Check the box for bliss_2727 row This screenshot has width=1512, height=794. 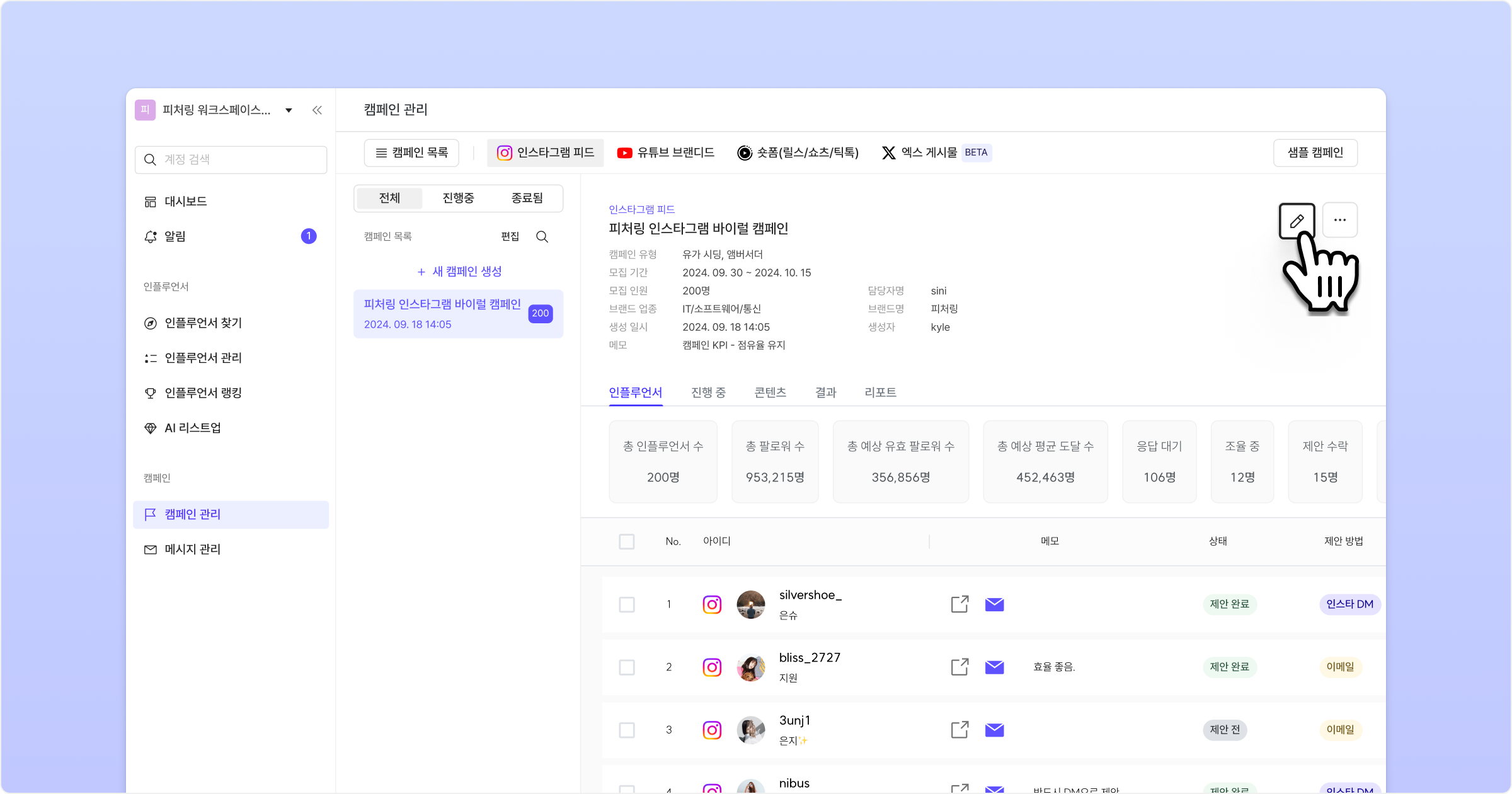click(626, 667)
